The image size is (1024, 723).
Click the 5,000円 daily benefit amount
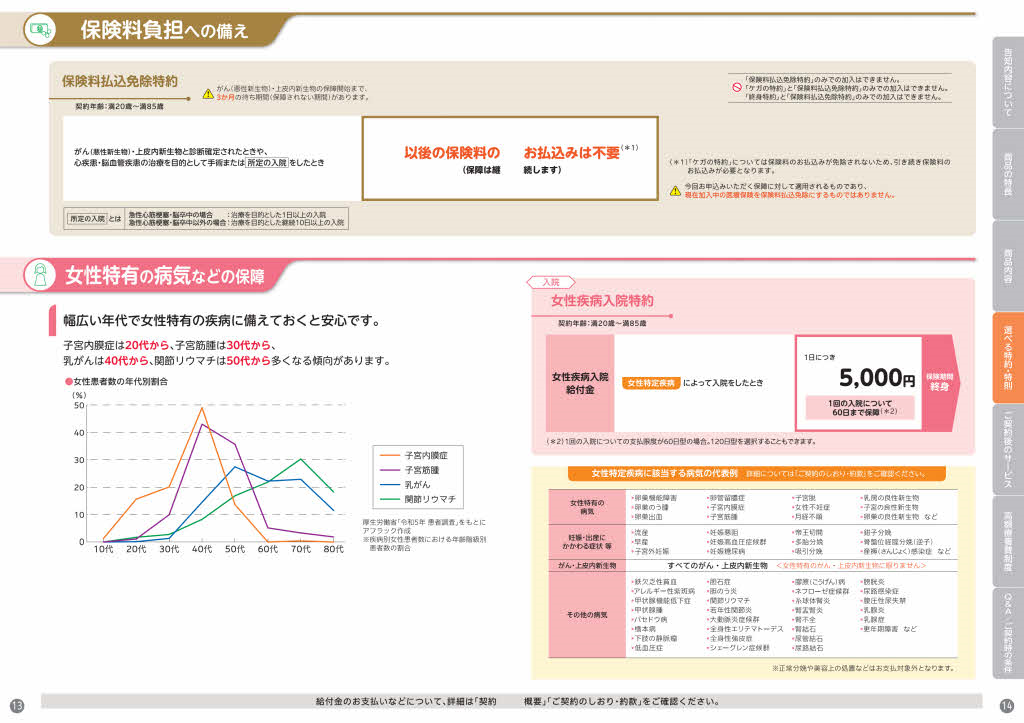point(876,379)
